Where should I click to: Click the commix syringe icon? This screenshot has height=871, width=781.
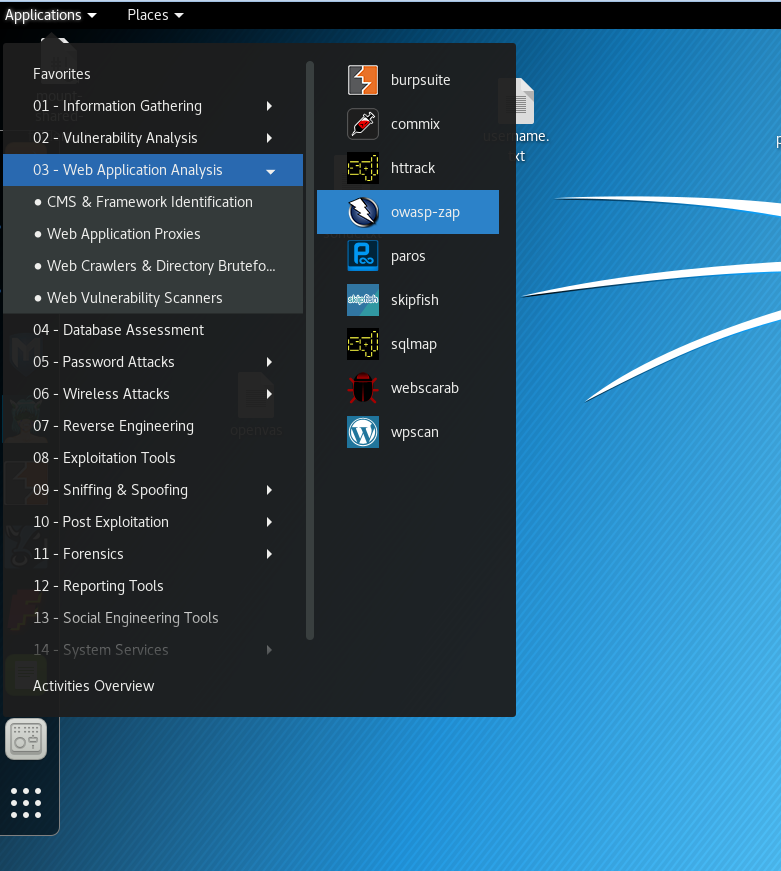tap(363, 124)
